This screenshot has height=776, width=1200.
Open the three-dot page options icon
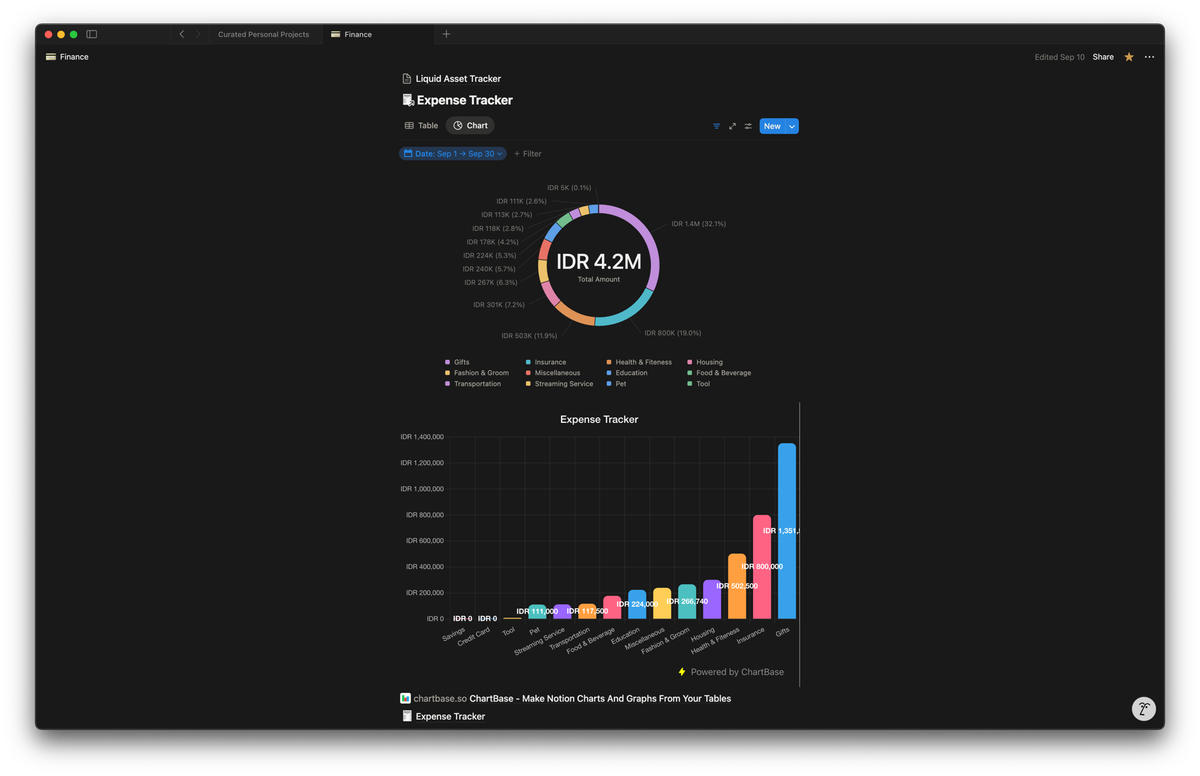(1149, 57)
